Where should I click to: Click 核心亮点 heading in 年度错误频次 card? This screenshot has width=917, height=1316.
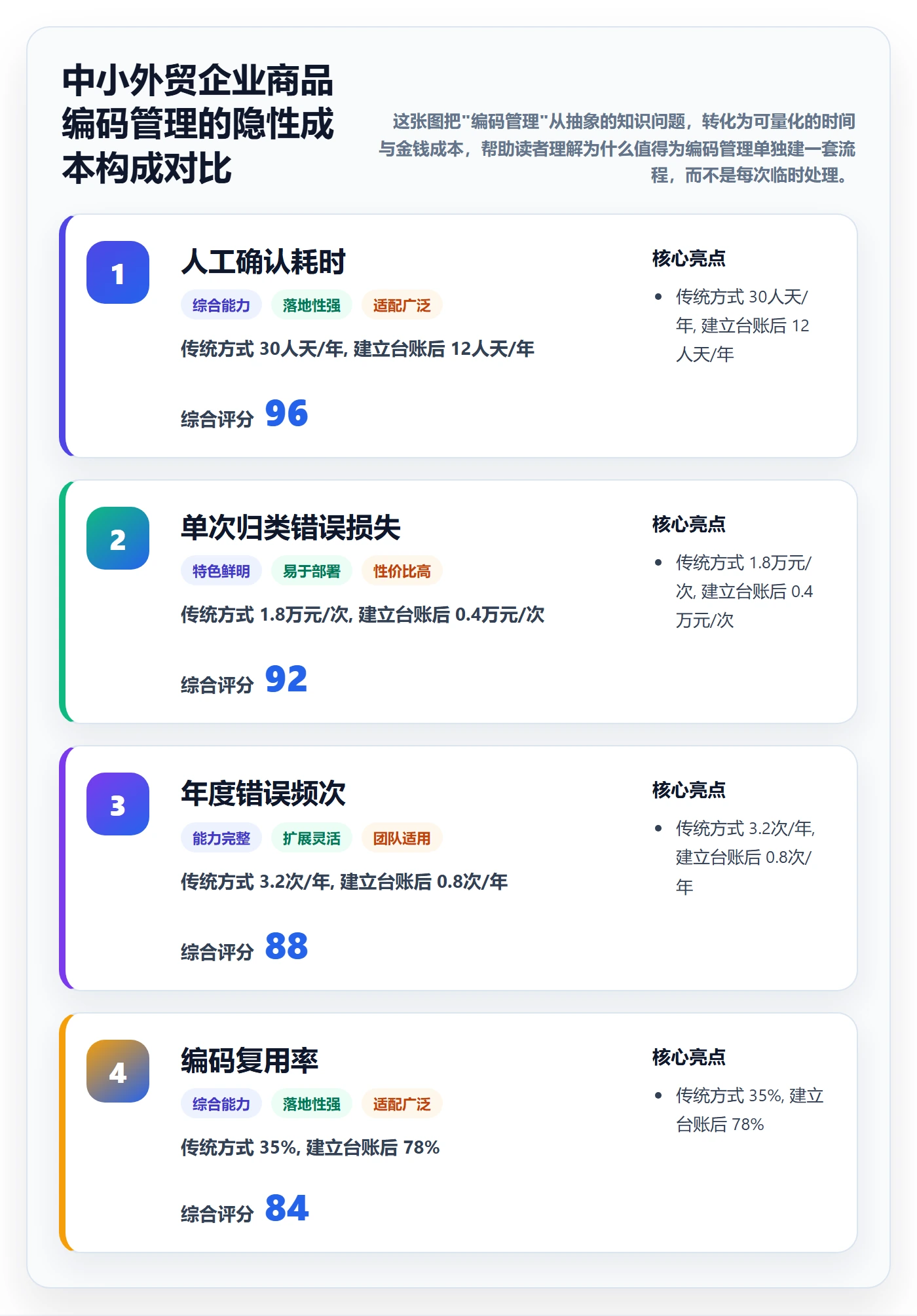[689, 790]
